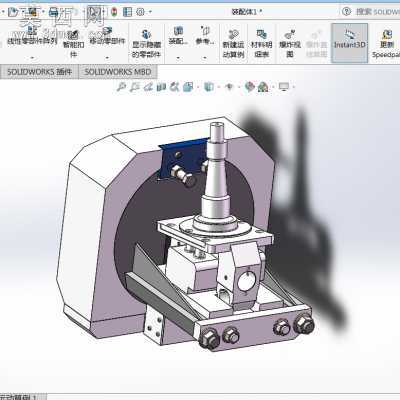Click 显示隐藏的零部件 show hidden components
Screen dimensions: 400x400
point(146,43)
